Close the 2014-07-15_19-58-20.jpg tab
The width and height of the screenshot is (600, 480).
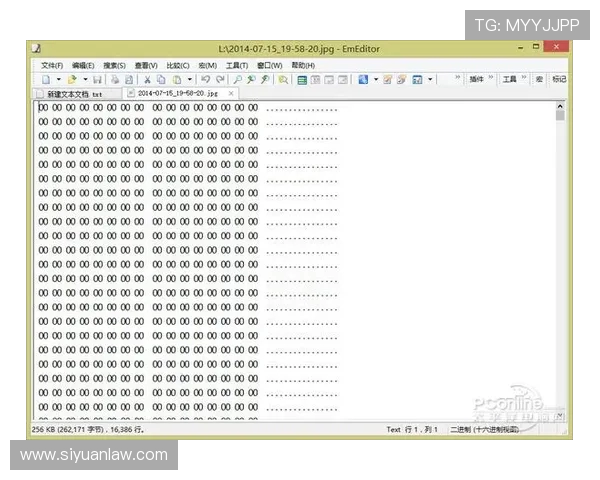231,93
